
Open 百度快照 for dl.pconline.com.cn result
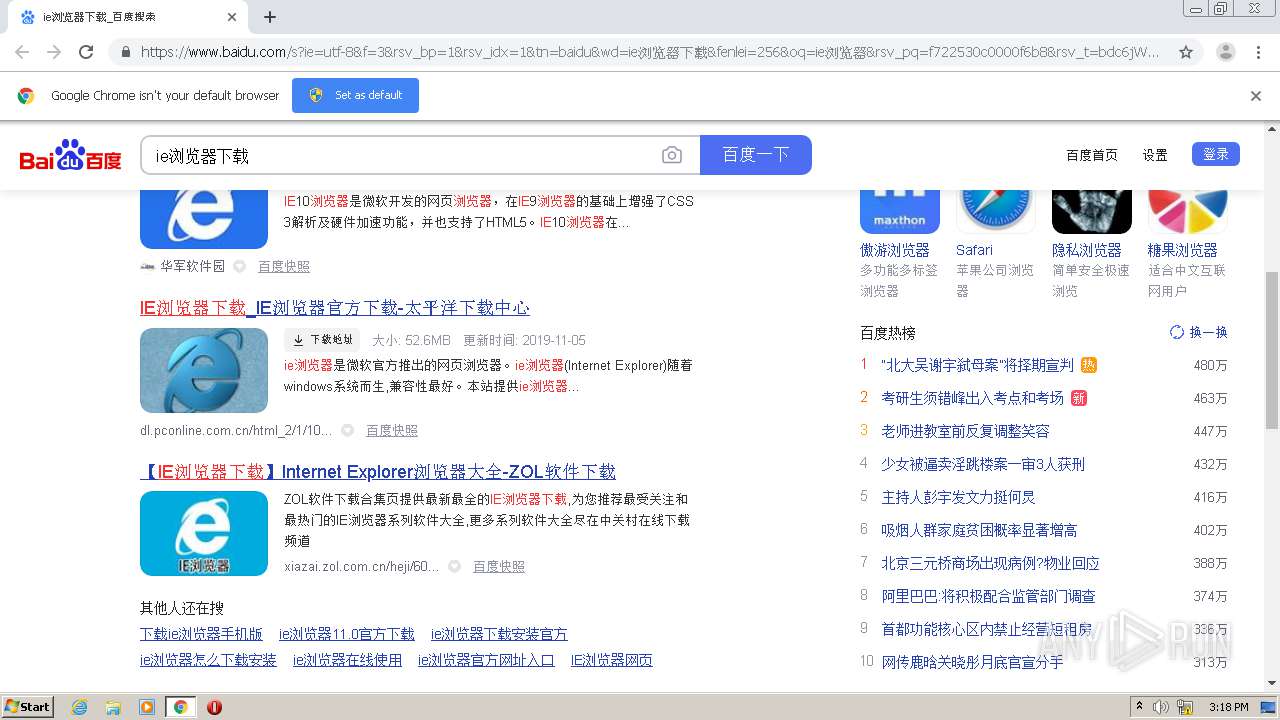(x=392, y=430)
